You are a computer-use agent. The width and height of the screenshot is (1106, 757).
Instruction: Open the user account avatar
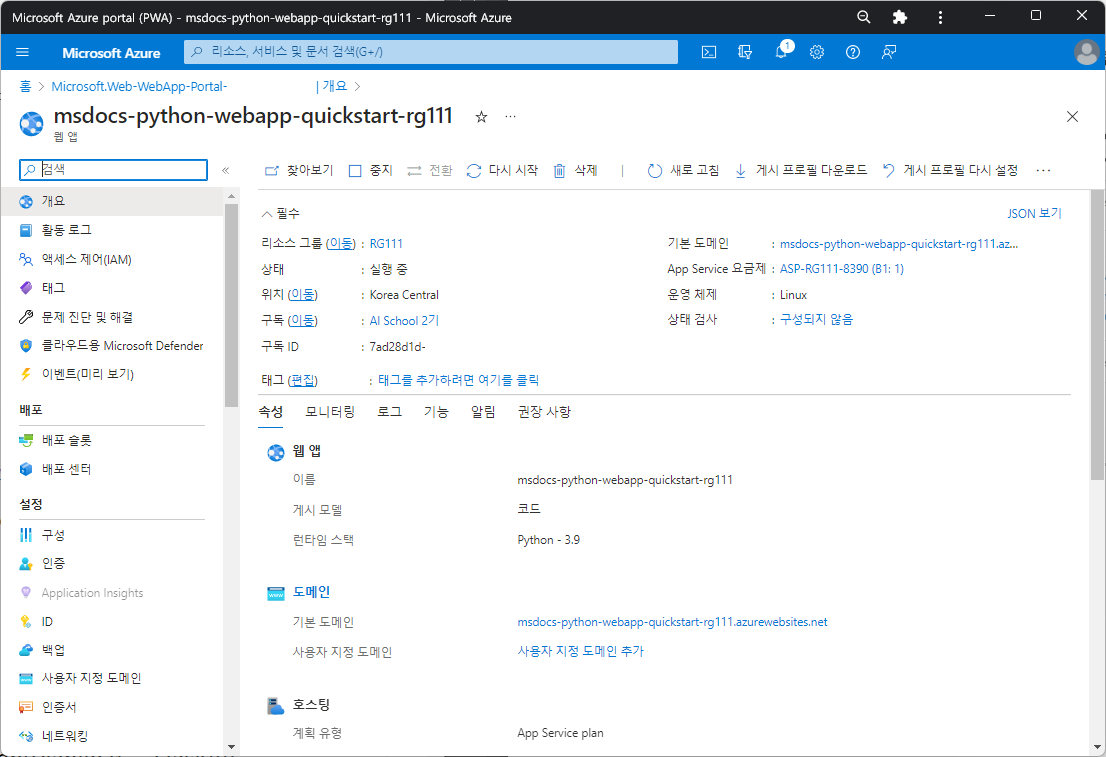[1086, 52]
